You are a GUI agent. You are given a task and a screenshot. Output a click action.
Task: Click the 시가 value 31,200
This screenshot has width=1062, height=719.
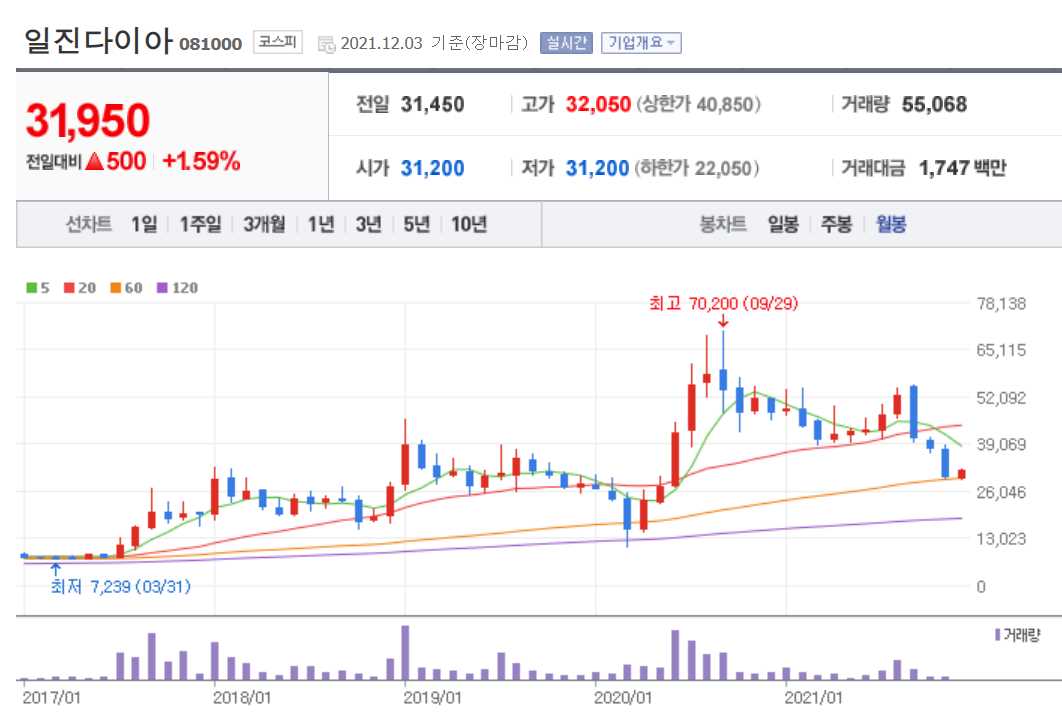click(432, 168)
